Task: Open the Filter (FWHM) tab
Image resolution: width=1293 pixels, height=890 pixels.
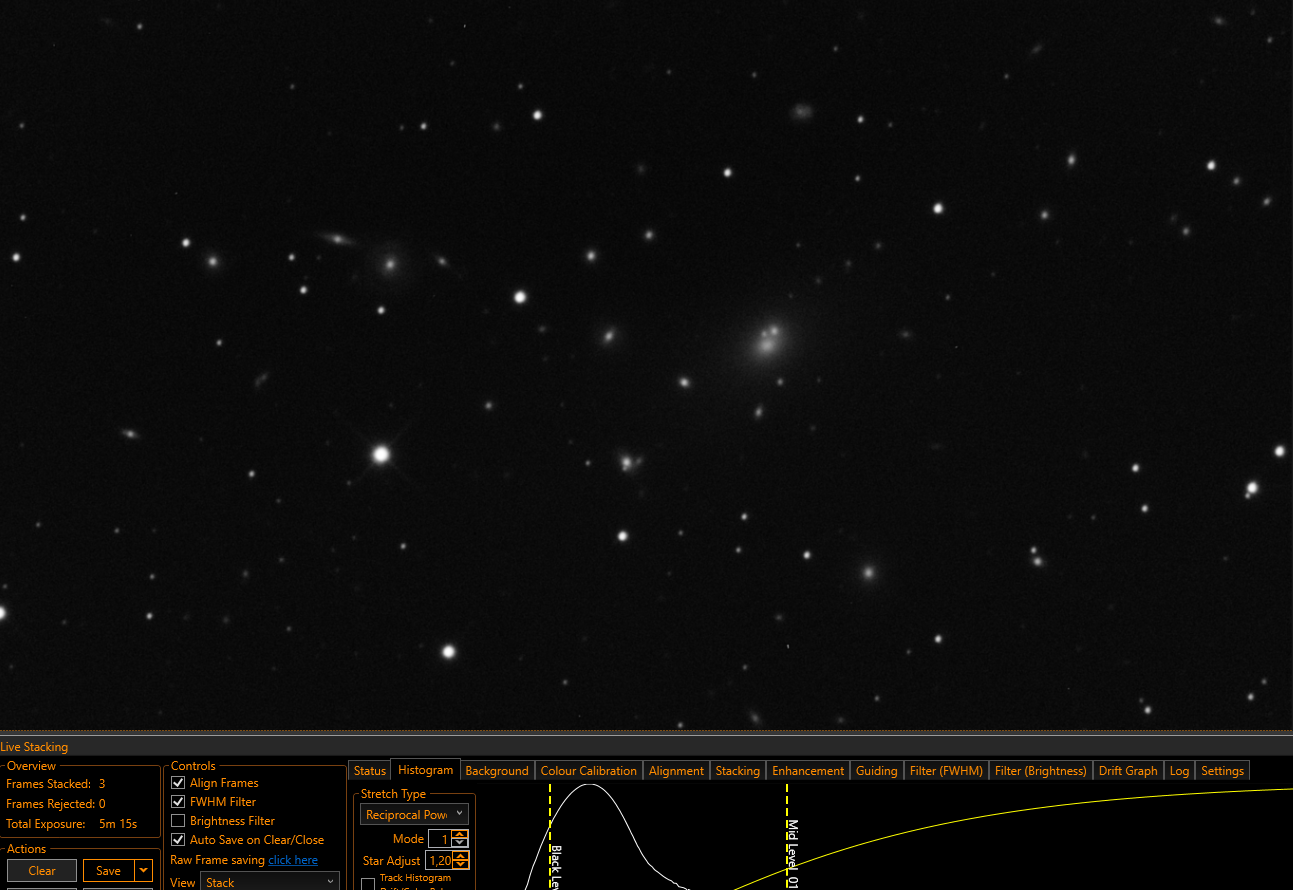Action: click(x=946, y=771)
